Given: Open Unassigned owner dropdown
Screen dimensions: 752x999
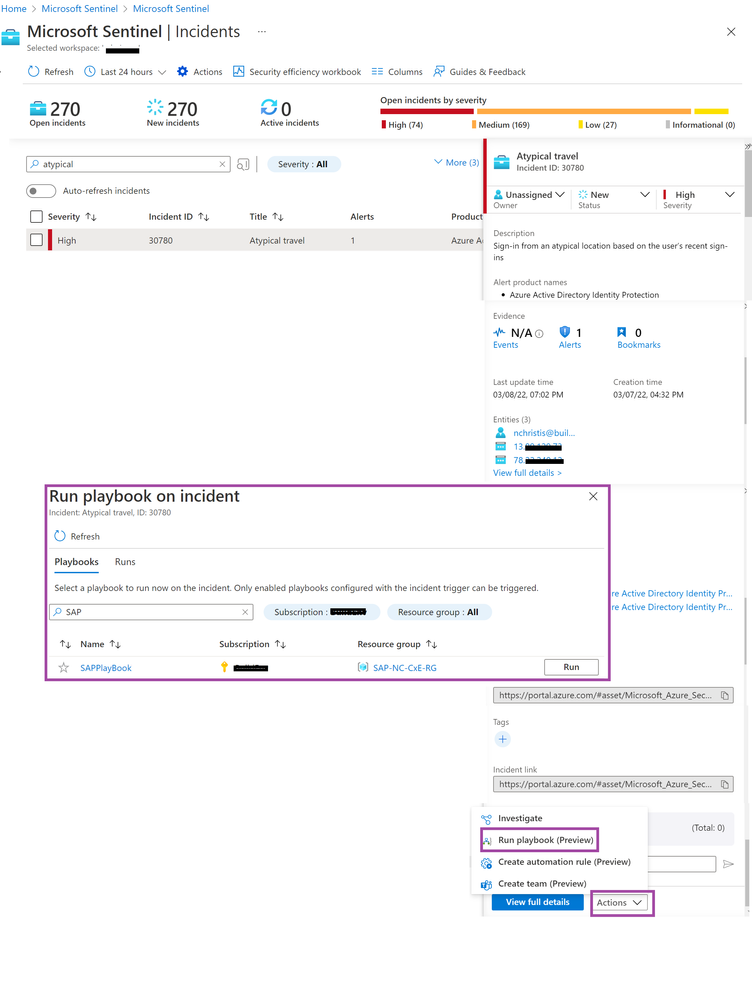Looking at the screenshot, I should click(x=529, y=195).
